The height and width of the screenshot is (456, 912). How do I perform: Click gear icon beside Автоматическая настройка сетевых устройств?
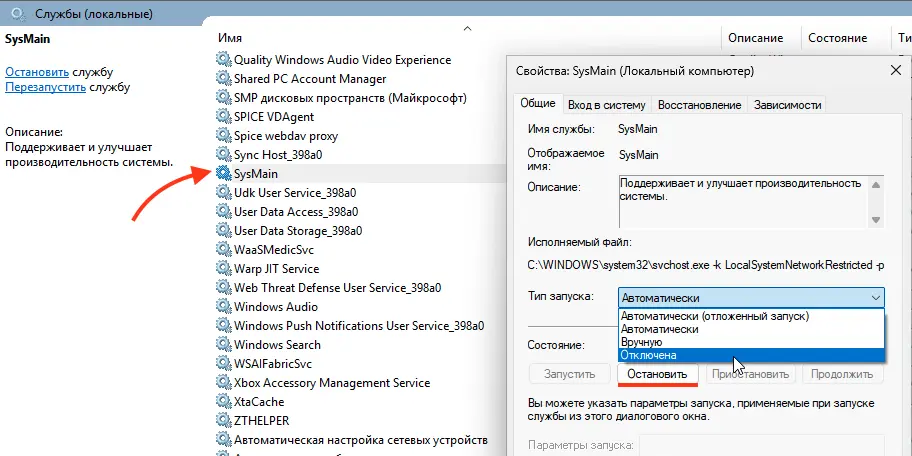[x=223, y=439]
